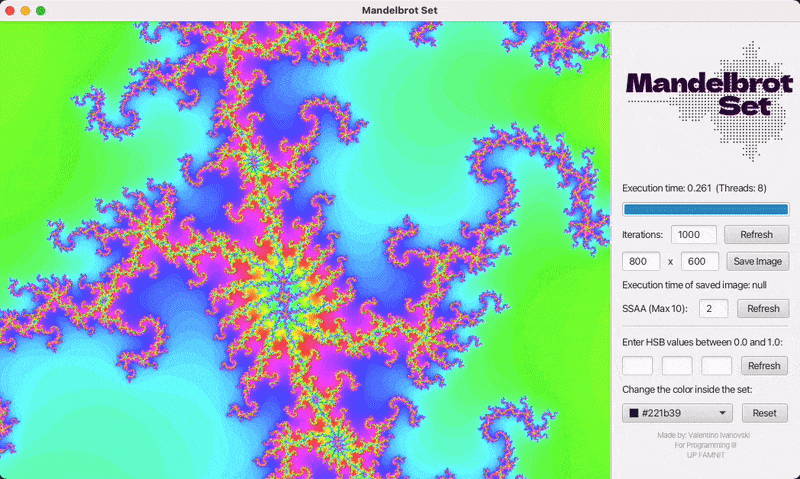
Task: Click 'Execution time of saved image: null' label
Action: point(694,285)
